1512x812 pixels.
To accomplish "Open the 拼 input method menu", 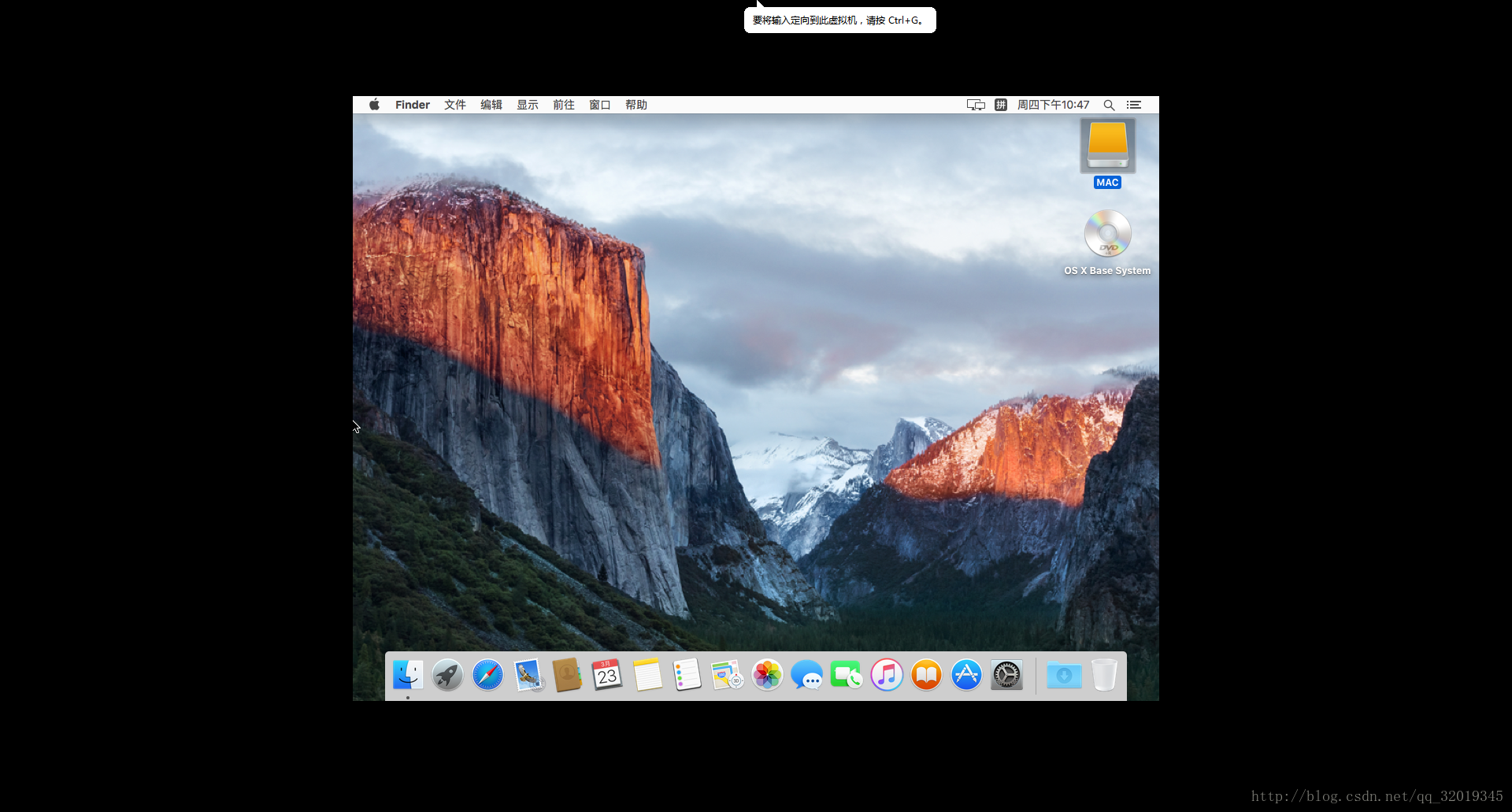I will point(1001,105).
